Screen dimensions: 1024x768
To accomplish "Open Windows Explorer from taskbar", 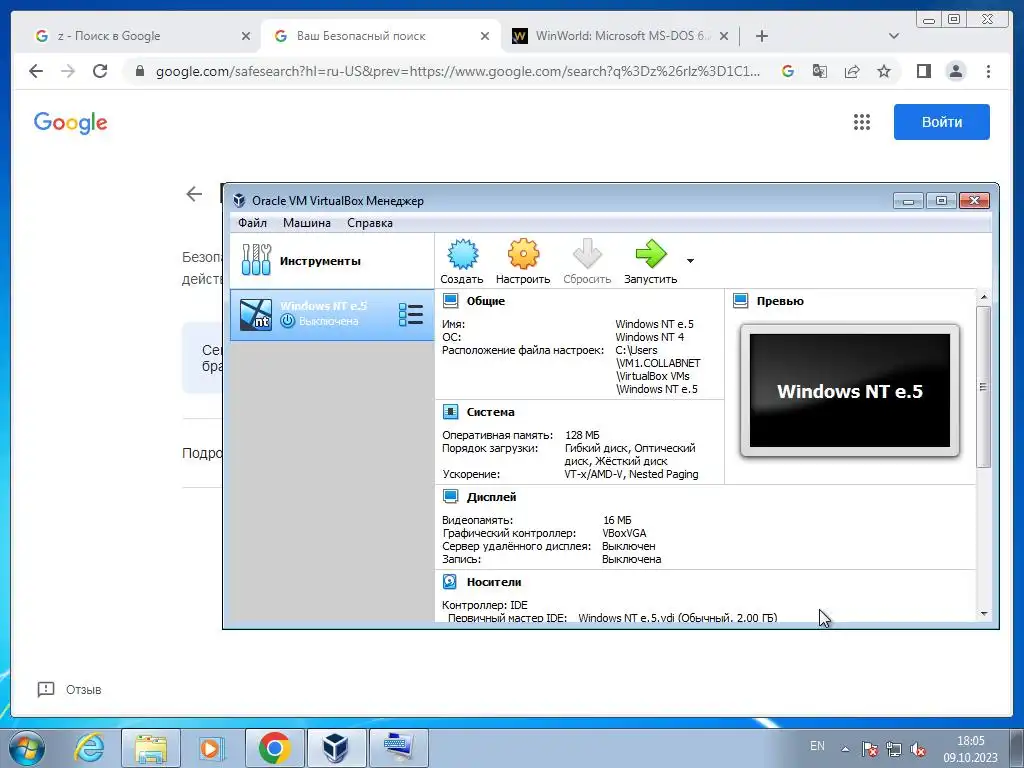I will (151, 748).
